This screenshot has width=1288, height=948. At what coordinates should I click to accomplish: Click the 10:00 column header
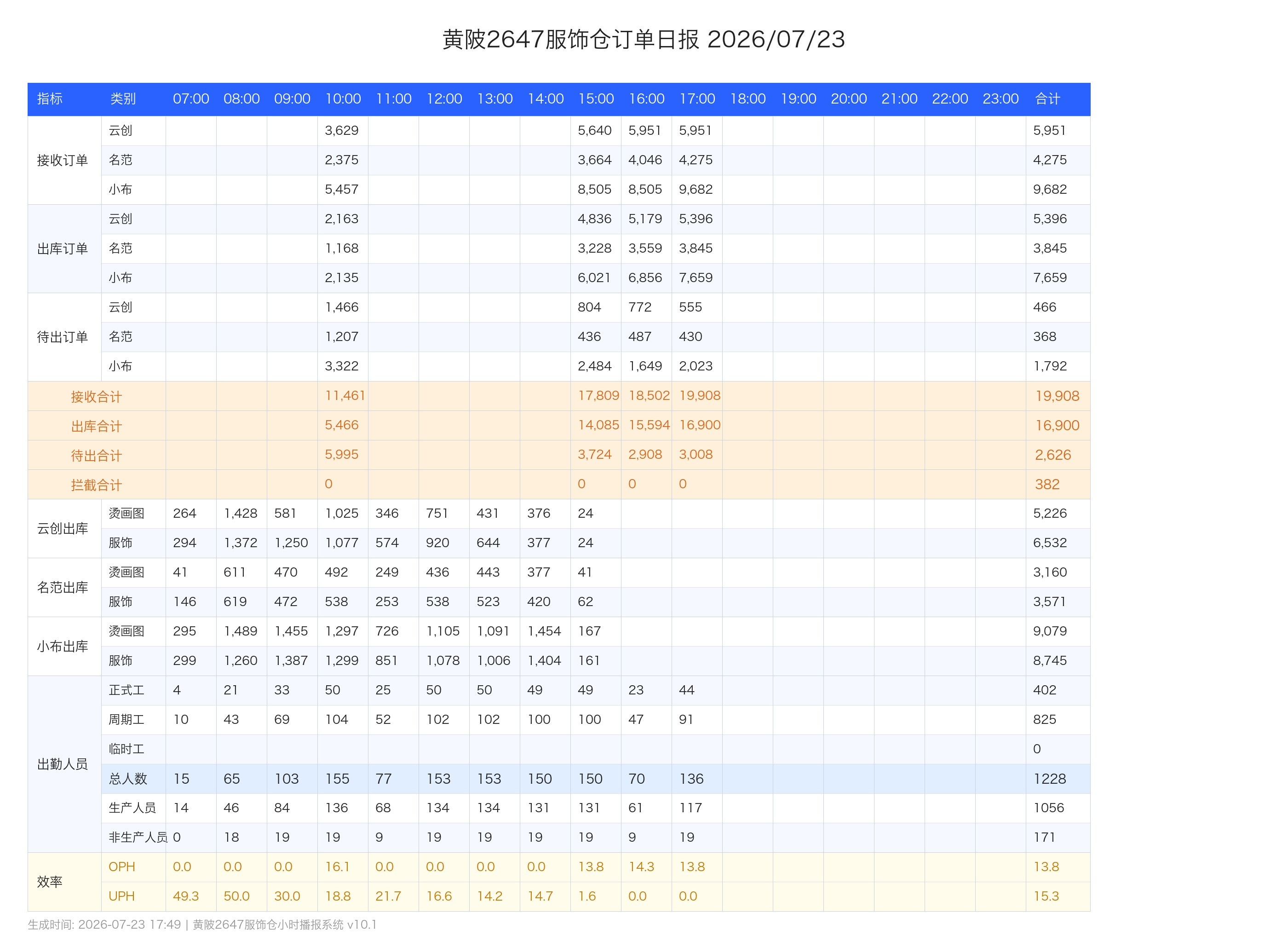(343, 98)
